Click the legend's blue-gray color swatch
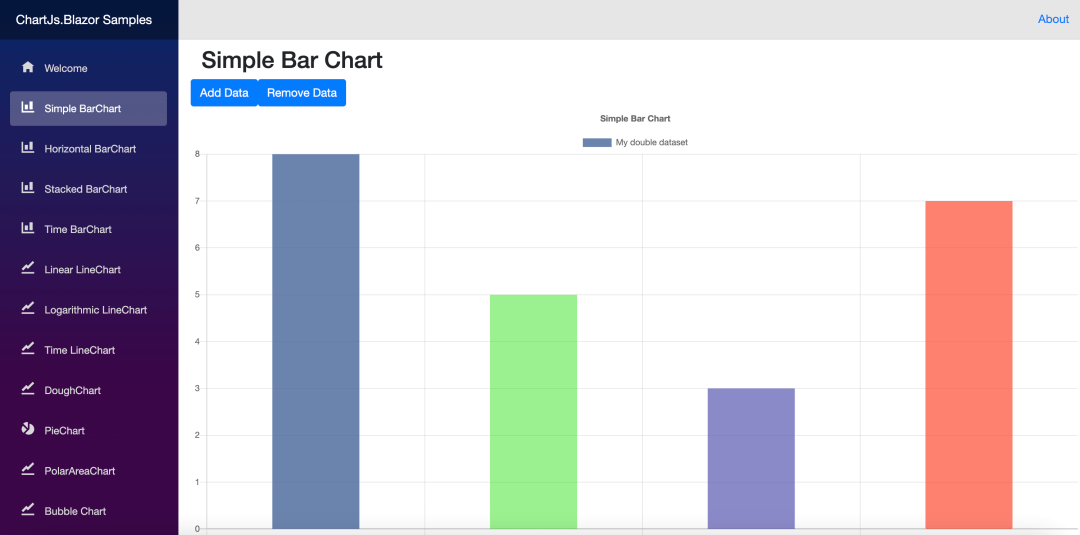This screenshot has width=1080, height=535. coord(596,143)
